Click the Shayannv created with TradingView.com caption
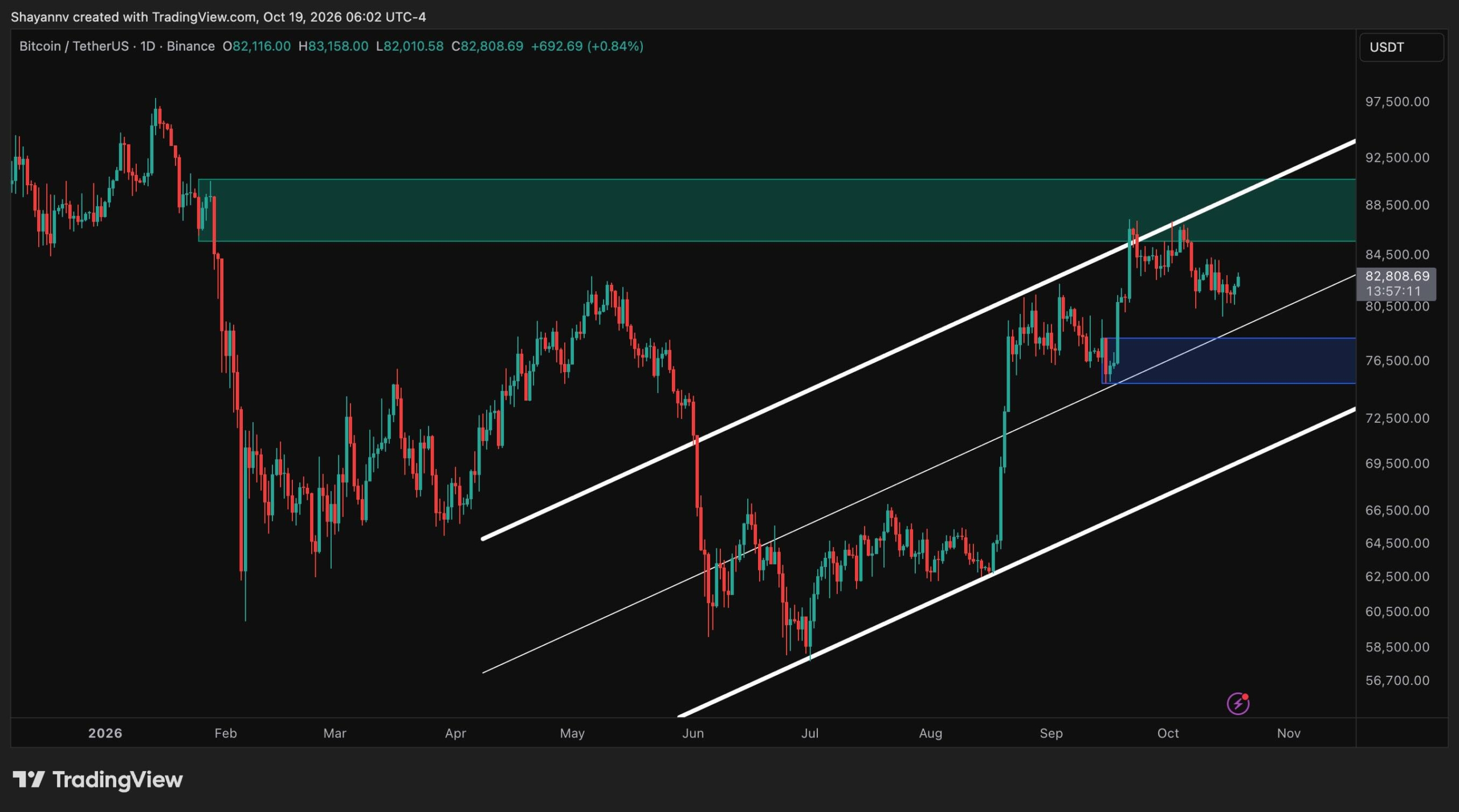1459x812 pixels. [x=218, y=17]
